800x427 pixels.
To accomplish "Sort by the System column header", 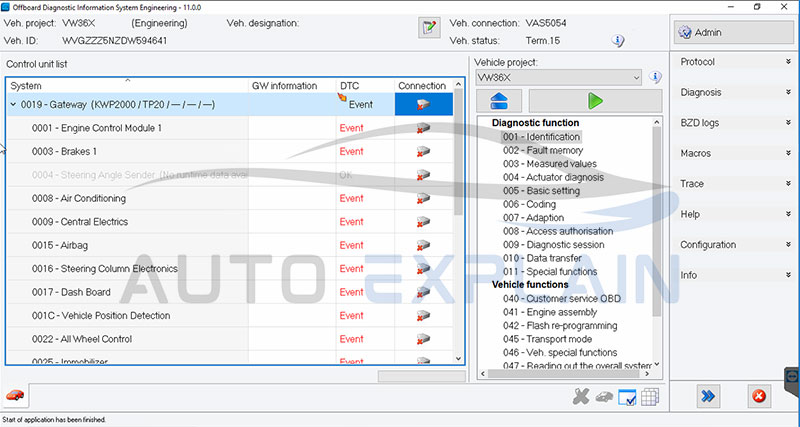I will pos(127,86).
